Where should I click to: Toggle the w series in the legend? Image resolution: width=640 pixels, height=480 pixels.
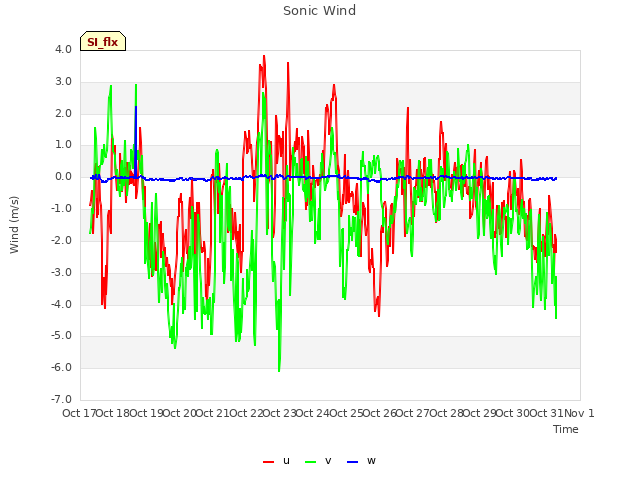[361, 461]
